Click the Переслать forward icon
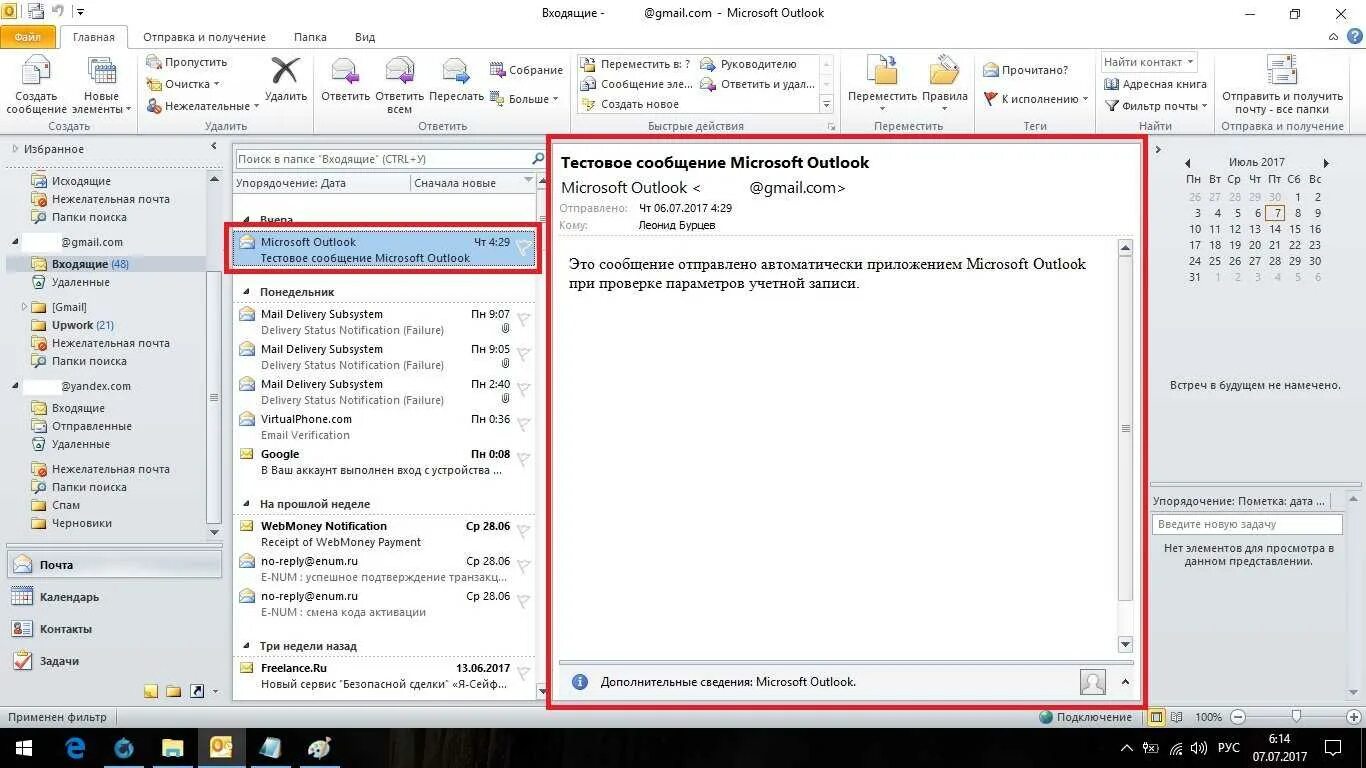 (456, 71)
